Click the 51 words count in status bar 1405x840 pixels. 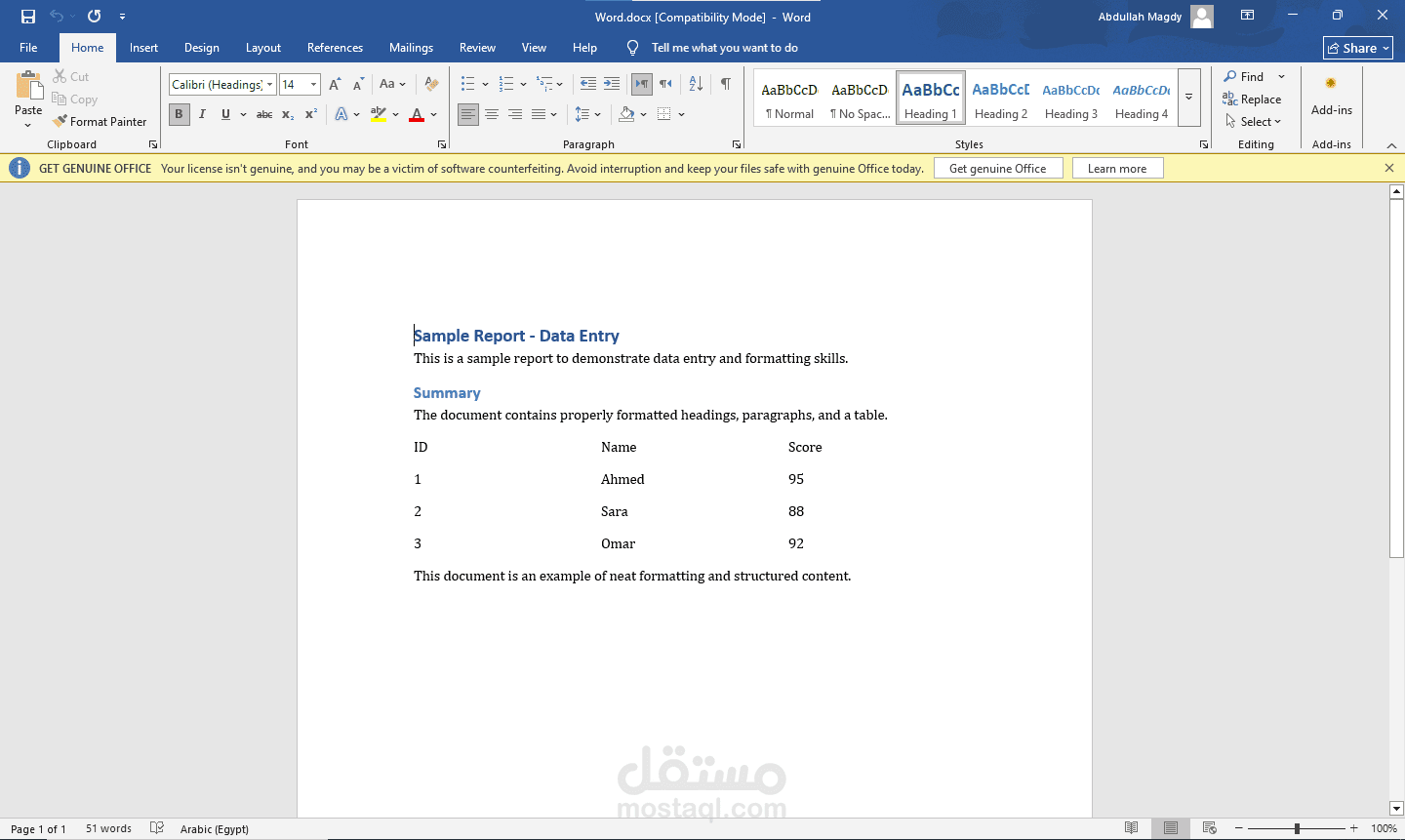pyautogui.click(x=108, y=828)
